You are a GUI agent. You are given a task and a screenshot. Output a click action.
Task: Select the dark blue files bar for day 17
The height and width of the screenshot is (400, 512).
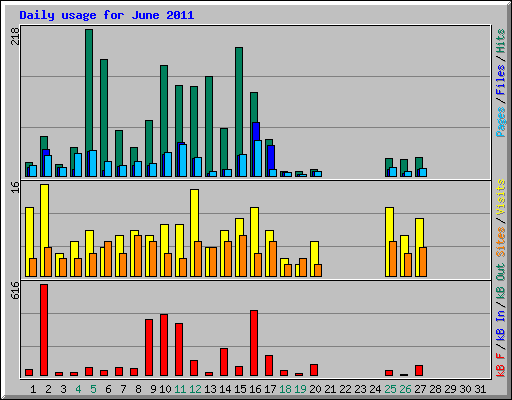(271, 157)
